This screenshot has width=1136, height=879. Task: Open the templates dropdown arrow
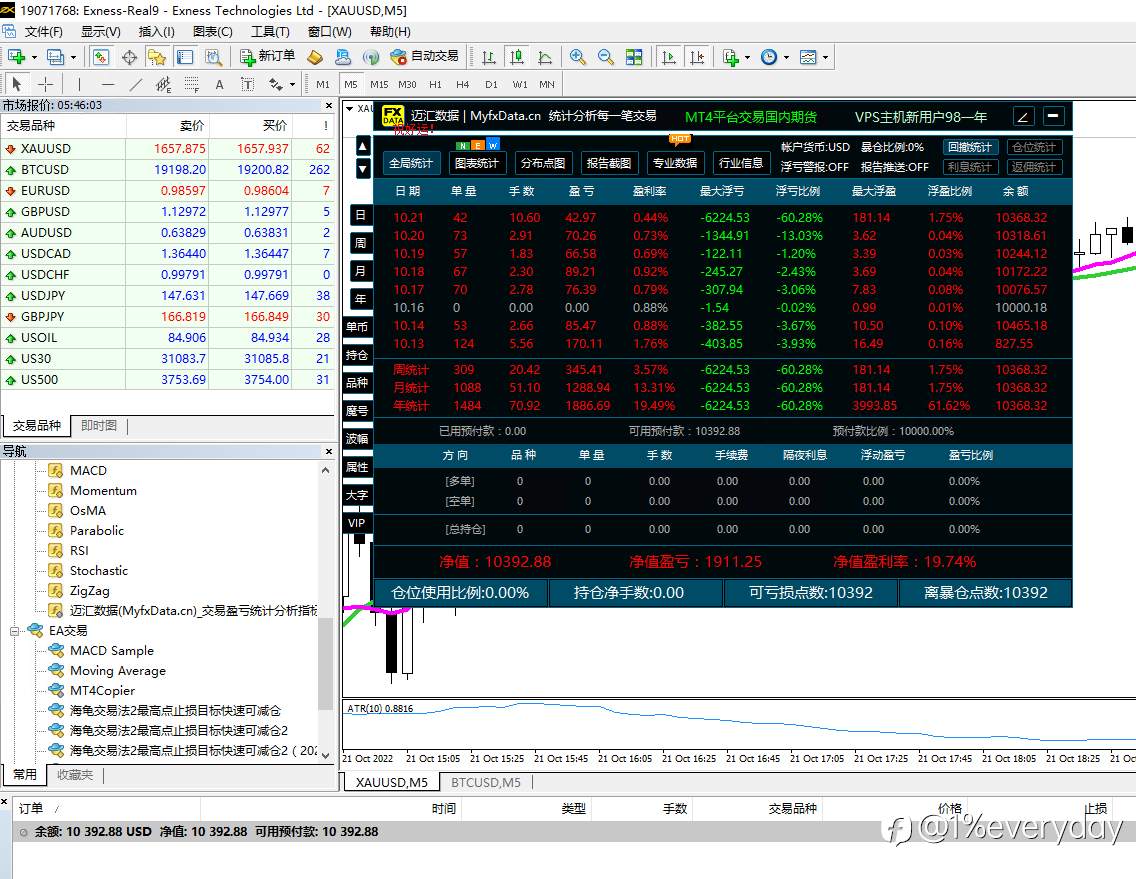(x=825, y=57)
